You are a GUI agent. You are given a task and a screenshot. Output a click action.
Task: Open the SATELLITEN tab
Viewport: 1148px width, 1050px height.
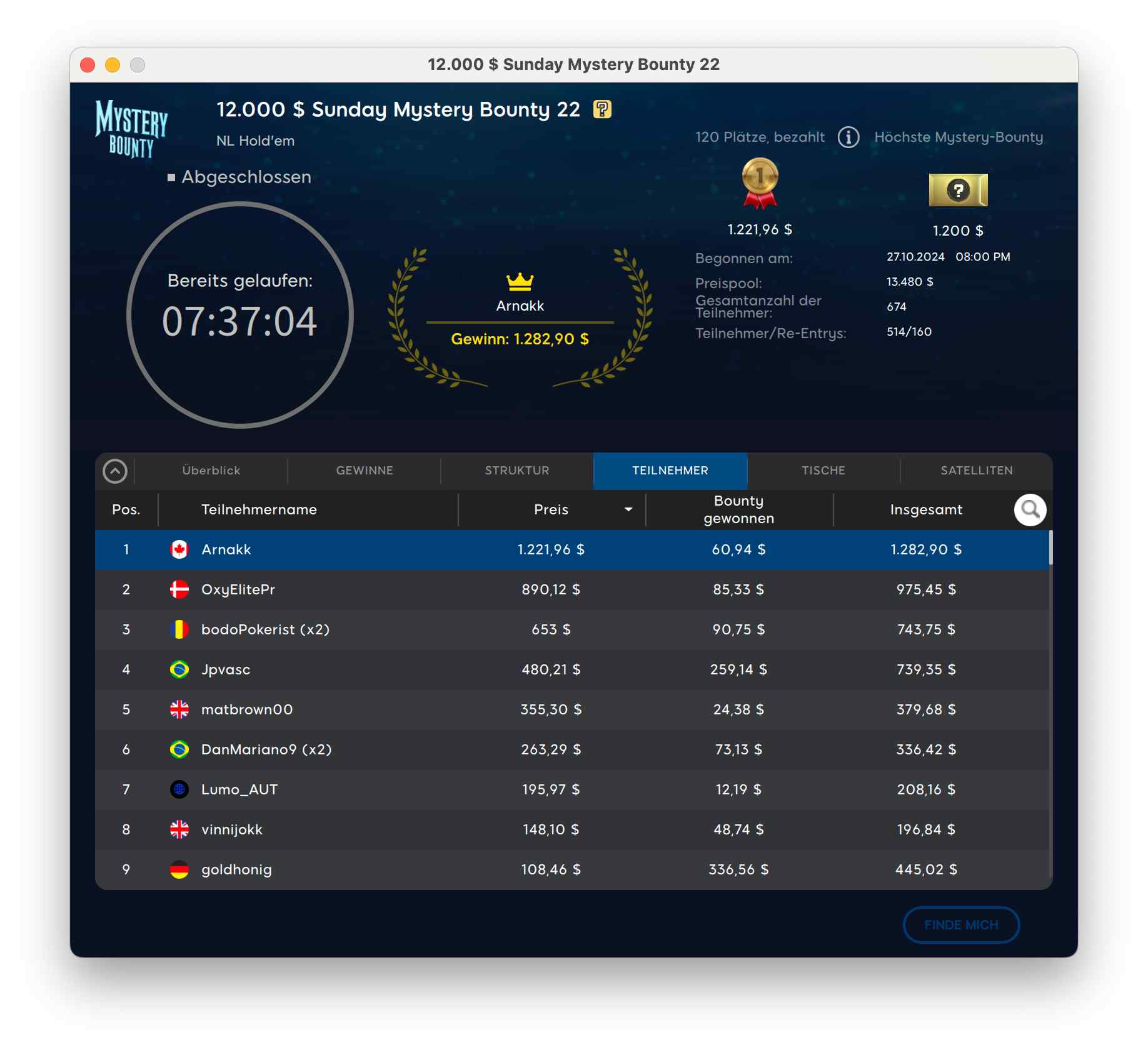(x=976, y=471)
